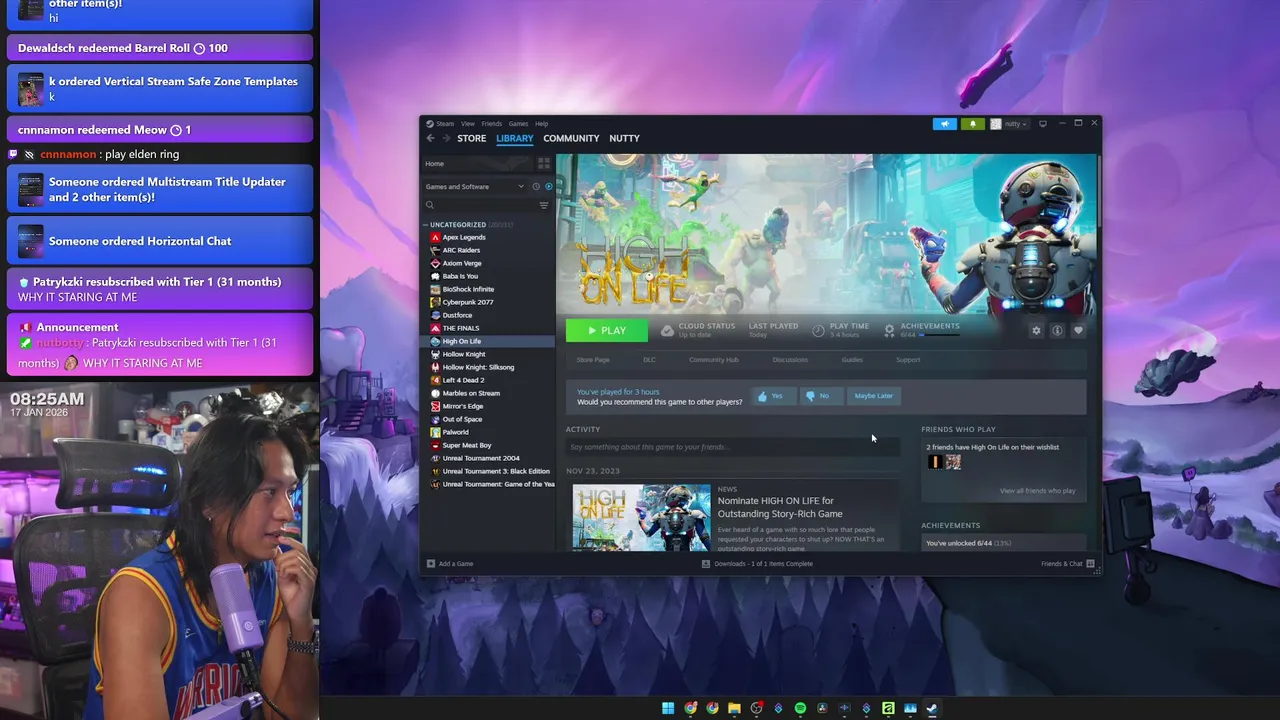Open the Discussions link

(790, 360)
